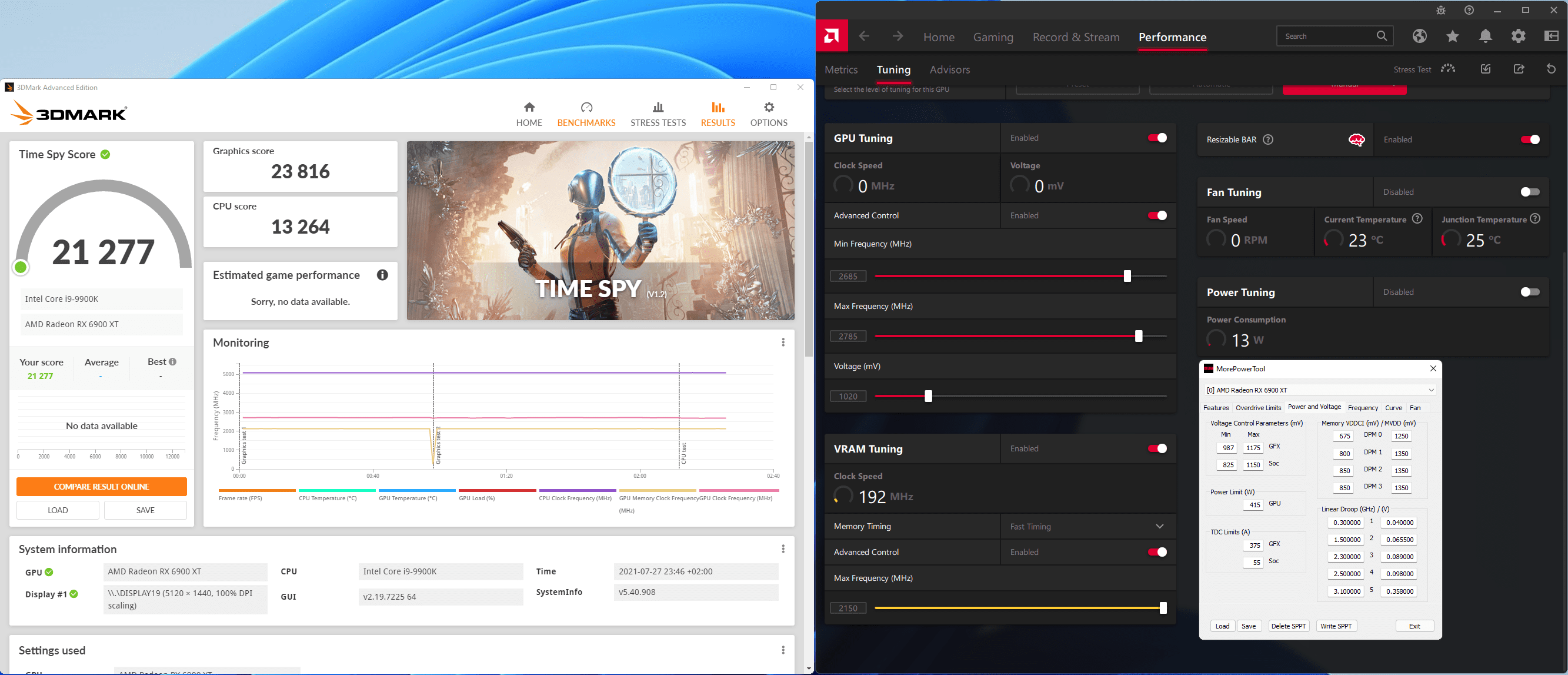Click the AMD logo home icon

tap(832, 36)
